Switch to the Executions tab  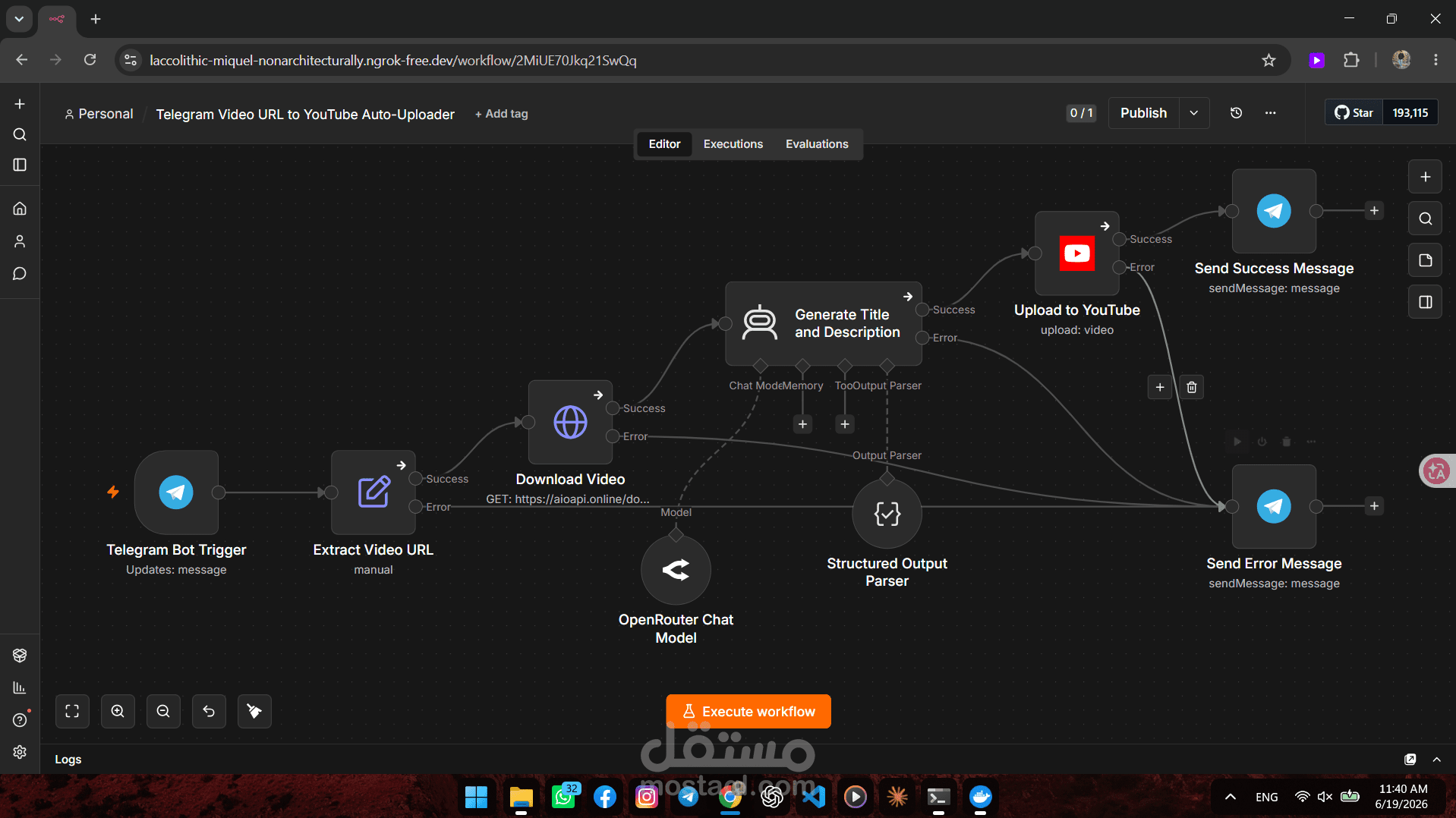(x=733, y=144)
